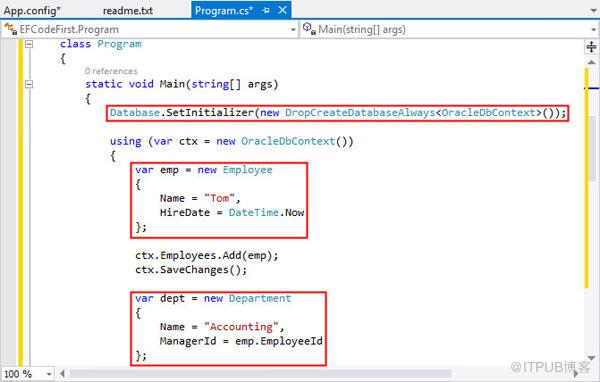Click DateTime in the HireDate assignment
This screenshot has height=382, width=600.
point(254,212)
